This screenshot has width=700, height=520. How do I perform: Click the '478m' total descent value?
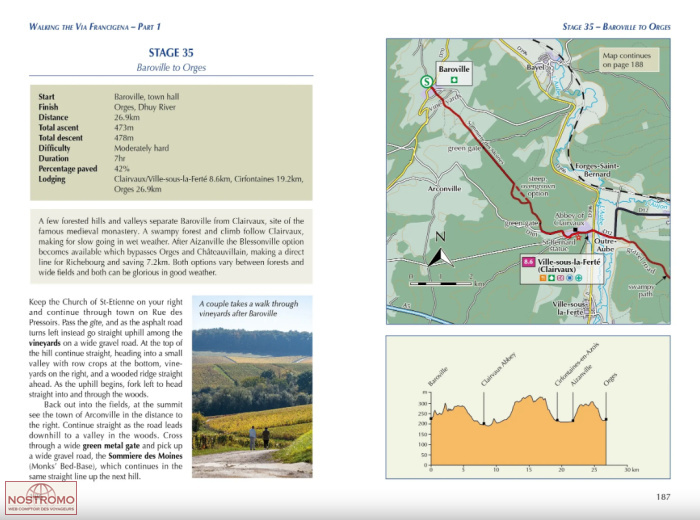[x=124, y=138]
